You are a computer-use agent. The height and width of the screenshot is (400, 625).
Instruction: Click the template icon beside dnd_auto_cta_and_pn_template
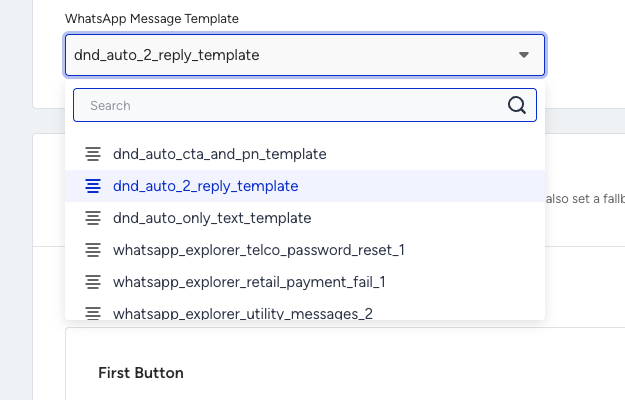pos(93,154)
